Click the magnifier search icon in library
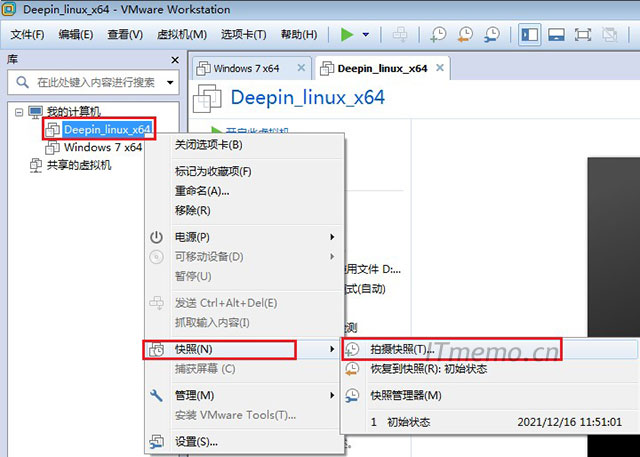Screen dimensions: 640x457 22,82
